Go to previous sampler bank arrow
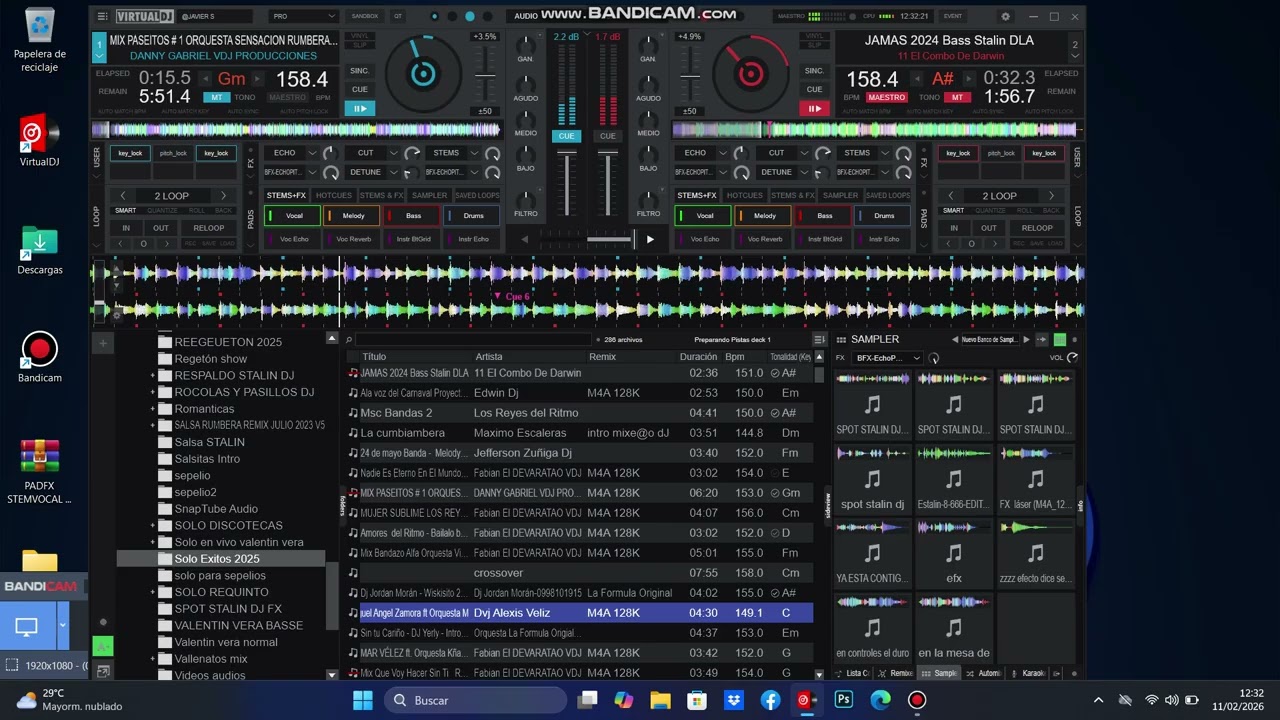Viewport: 1280px width, 720px height. pos(955,340)
